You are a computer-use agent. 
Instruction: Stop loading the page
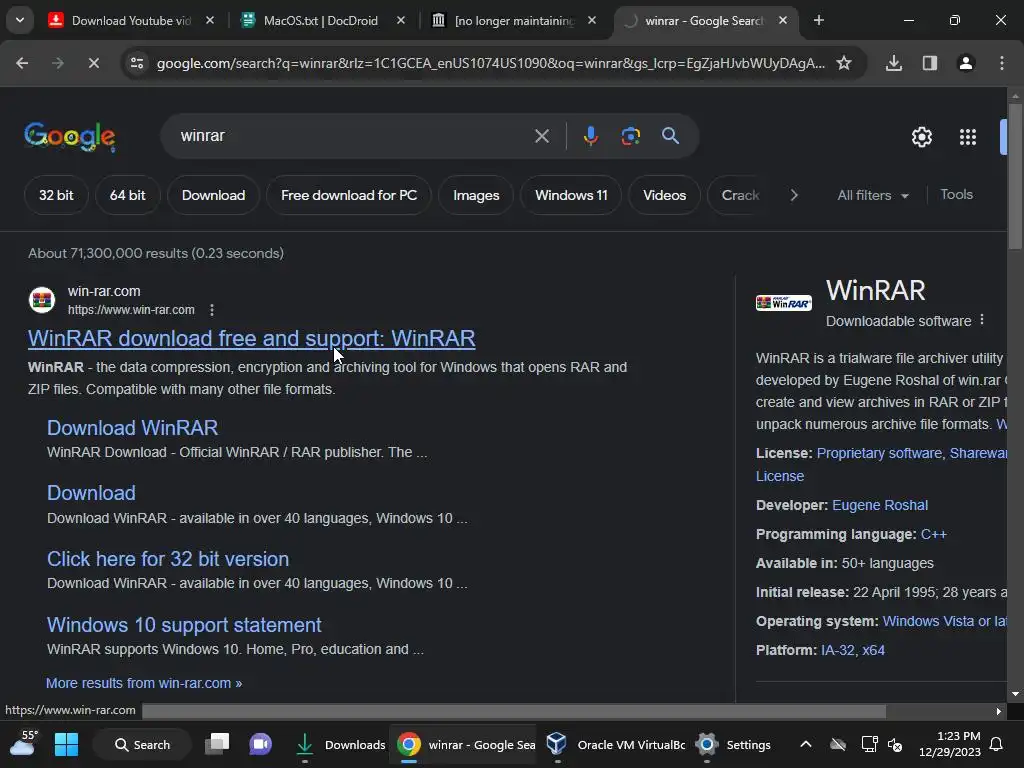tap(93, 63)
